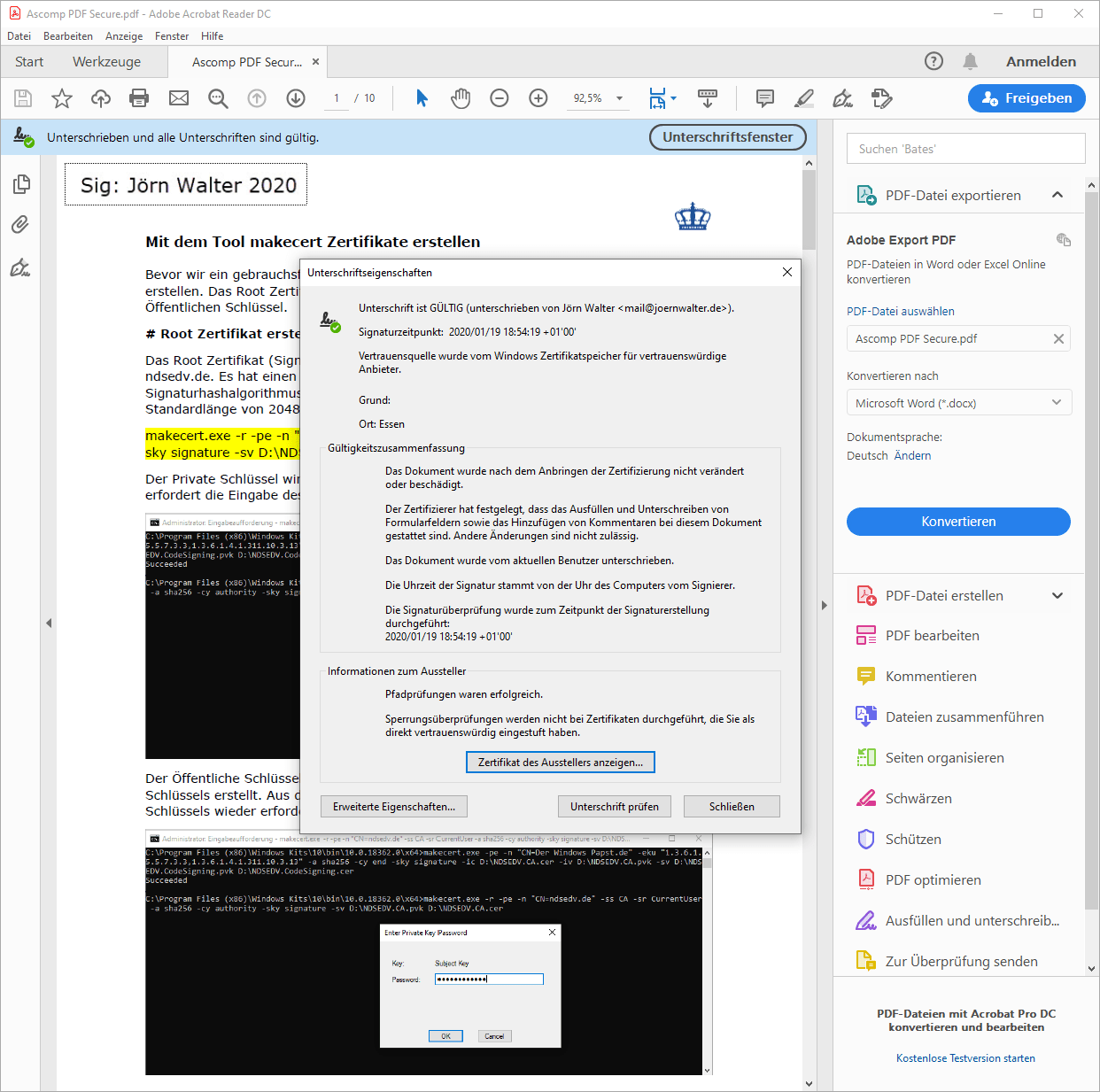Screen dimensions: 1100x1092
Task: Click the save file icon in toolbar
Action: 23,98
